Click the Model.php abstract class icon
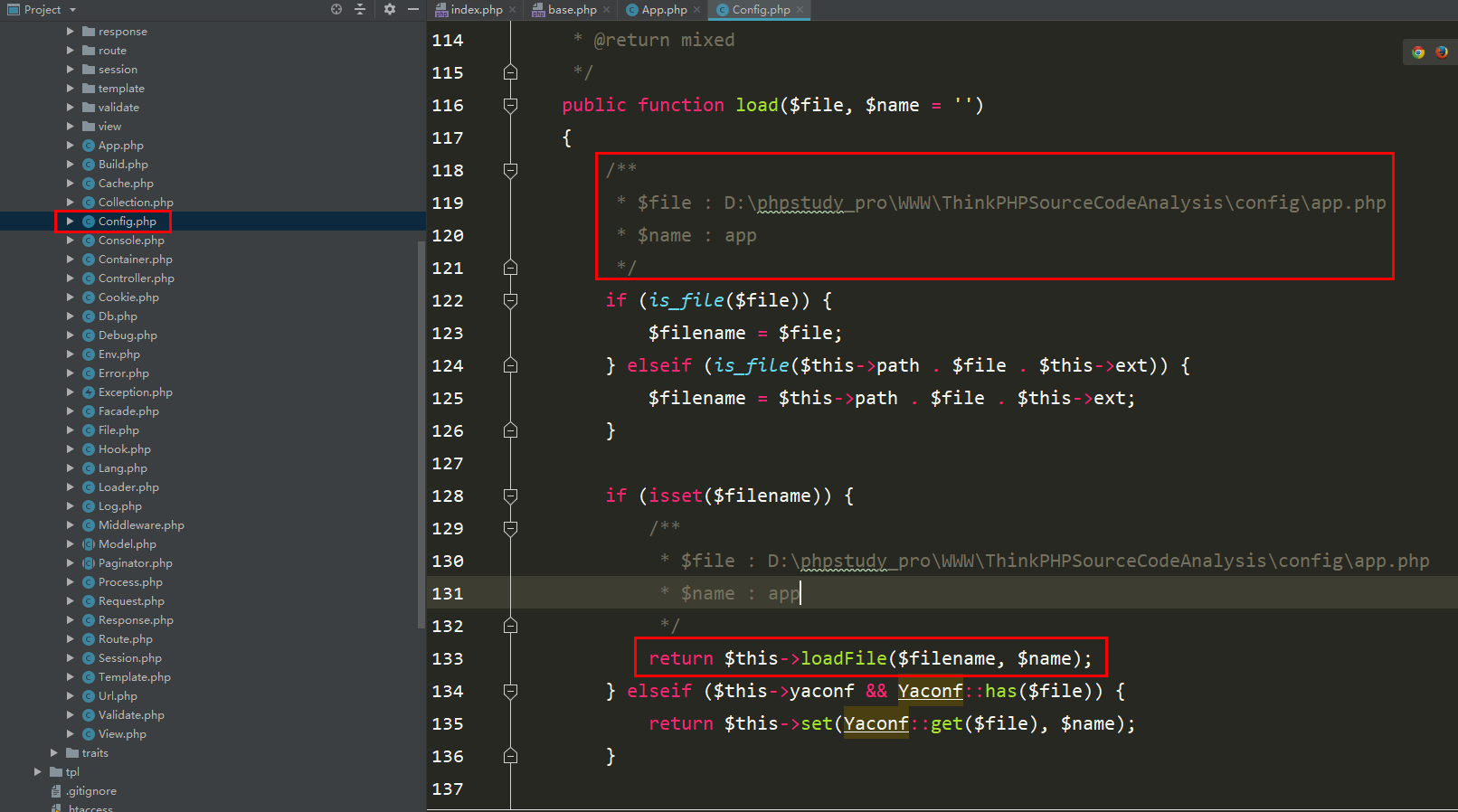 tap(89, 544)
